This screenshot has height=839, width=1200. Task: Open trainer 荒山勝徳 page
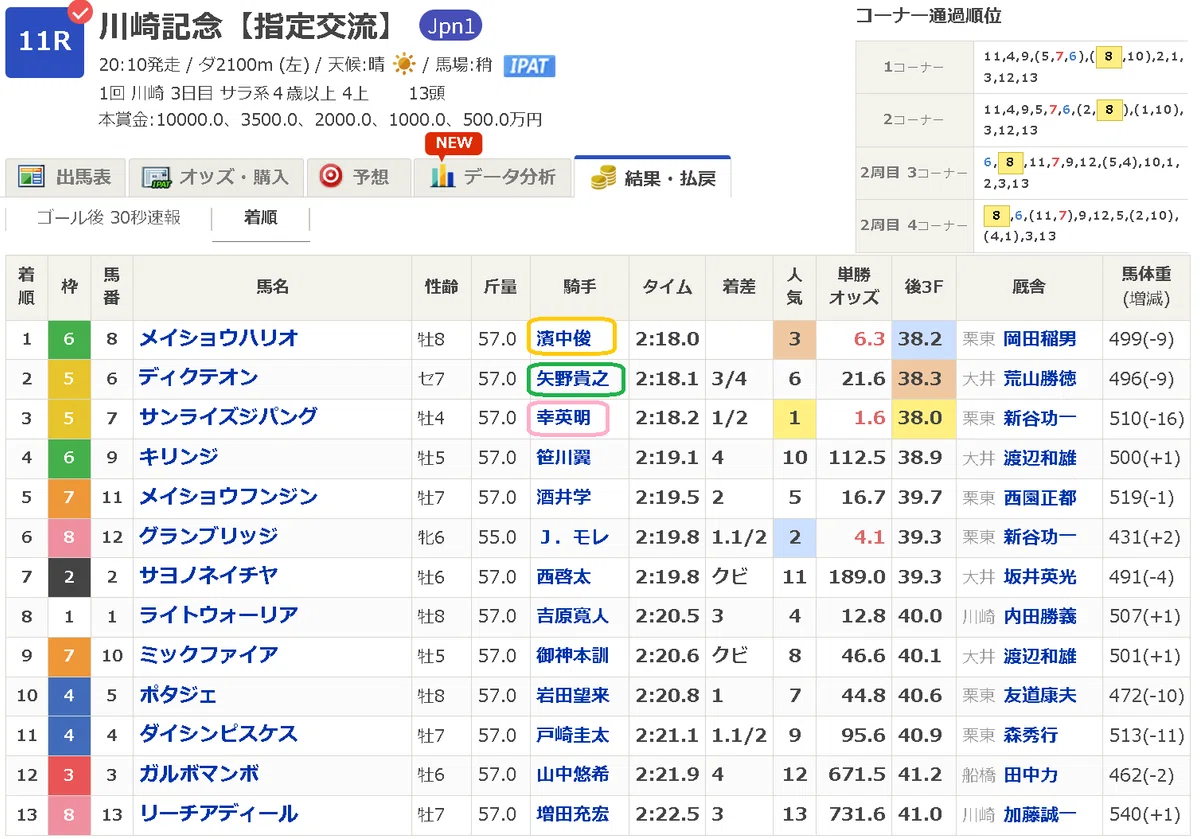click(1040, 379)
